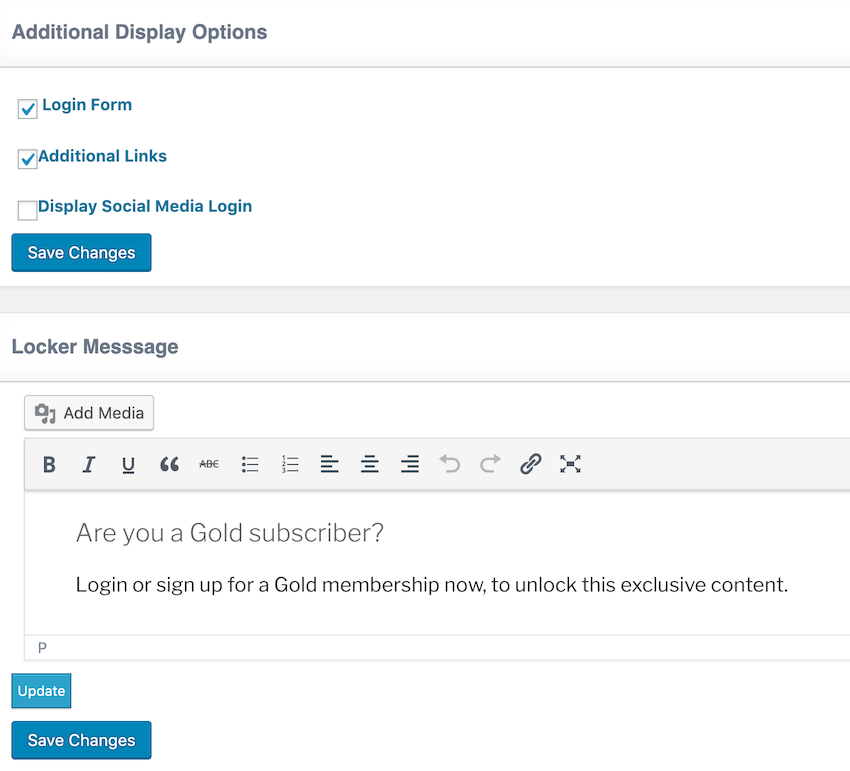Click Save Changes below the Update button
Screen dimensions: 850x771
coord(81,740)
